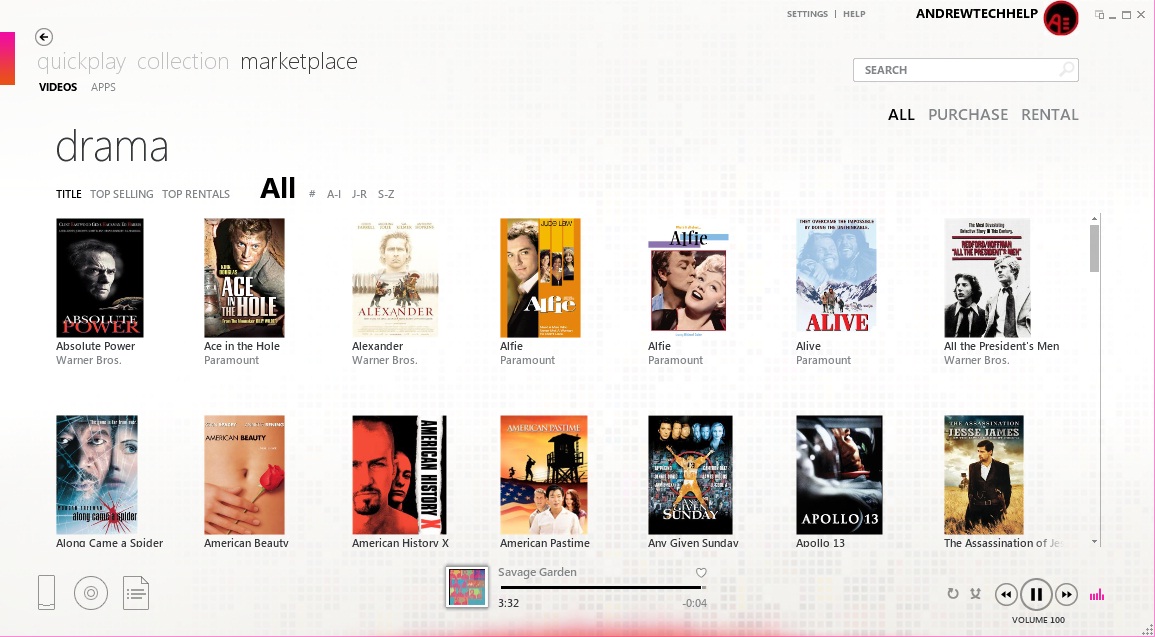1155x637 pixels.
Task: Toggle shuffle playback
Action: tap(975, 594)
